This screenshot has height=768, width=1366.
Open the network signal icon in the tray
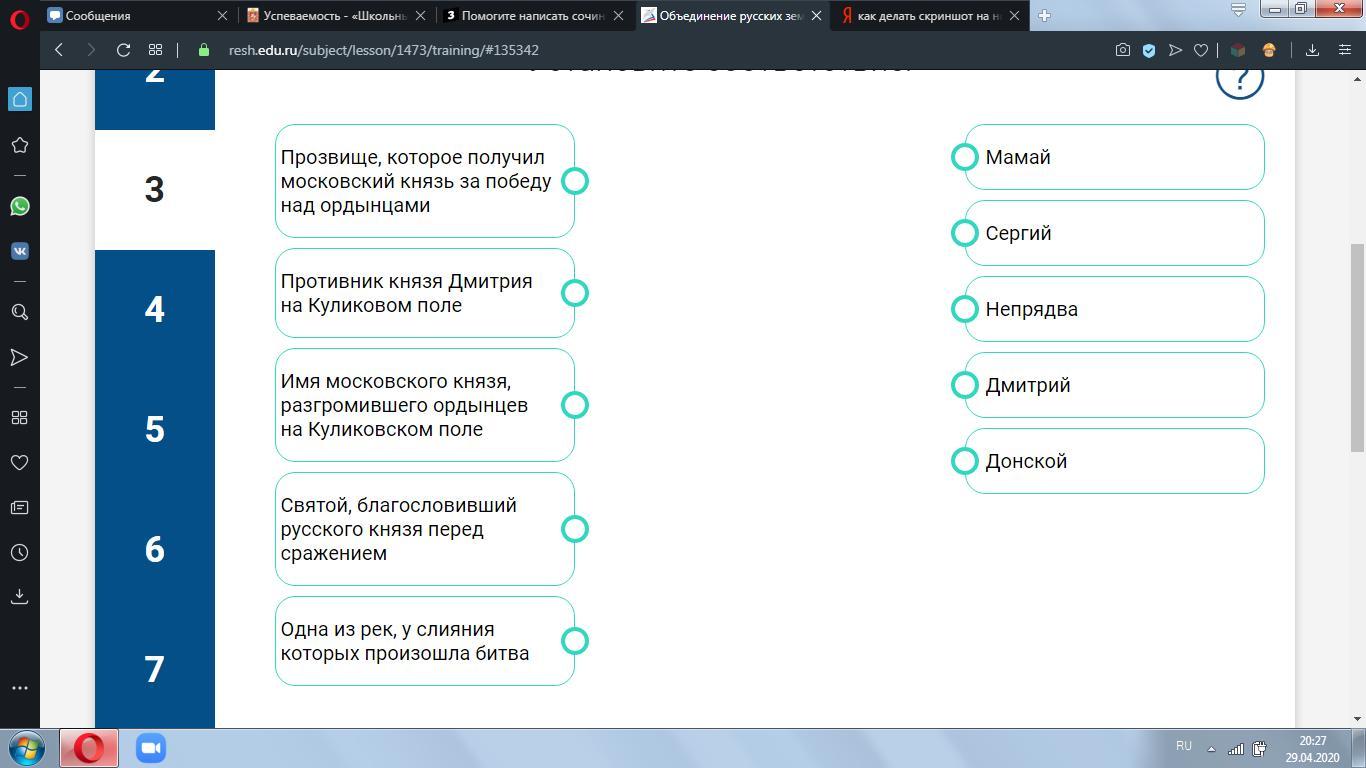1236,748
